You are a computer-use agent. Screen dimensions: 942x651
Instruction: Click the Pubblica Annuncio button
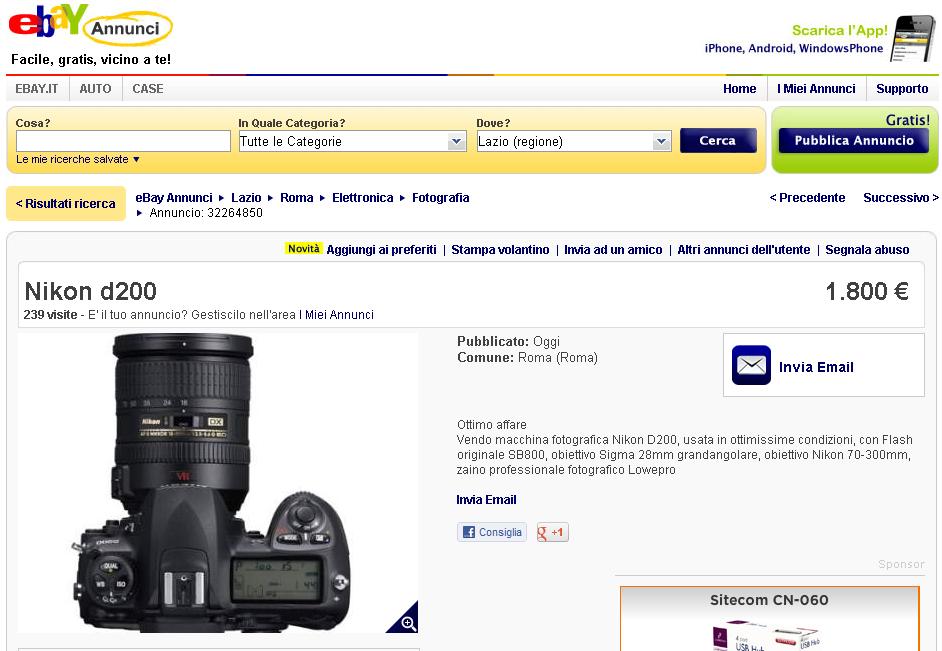click(854, 141)
